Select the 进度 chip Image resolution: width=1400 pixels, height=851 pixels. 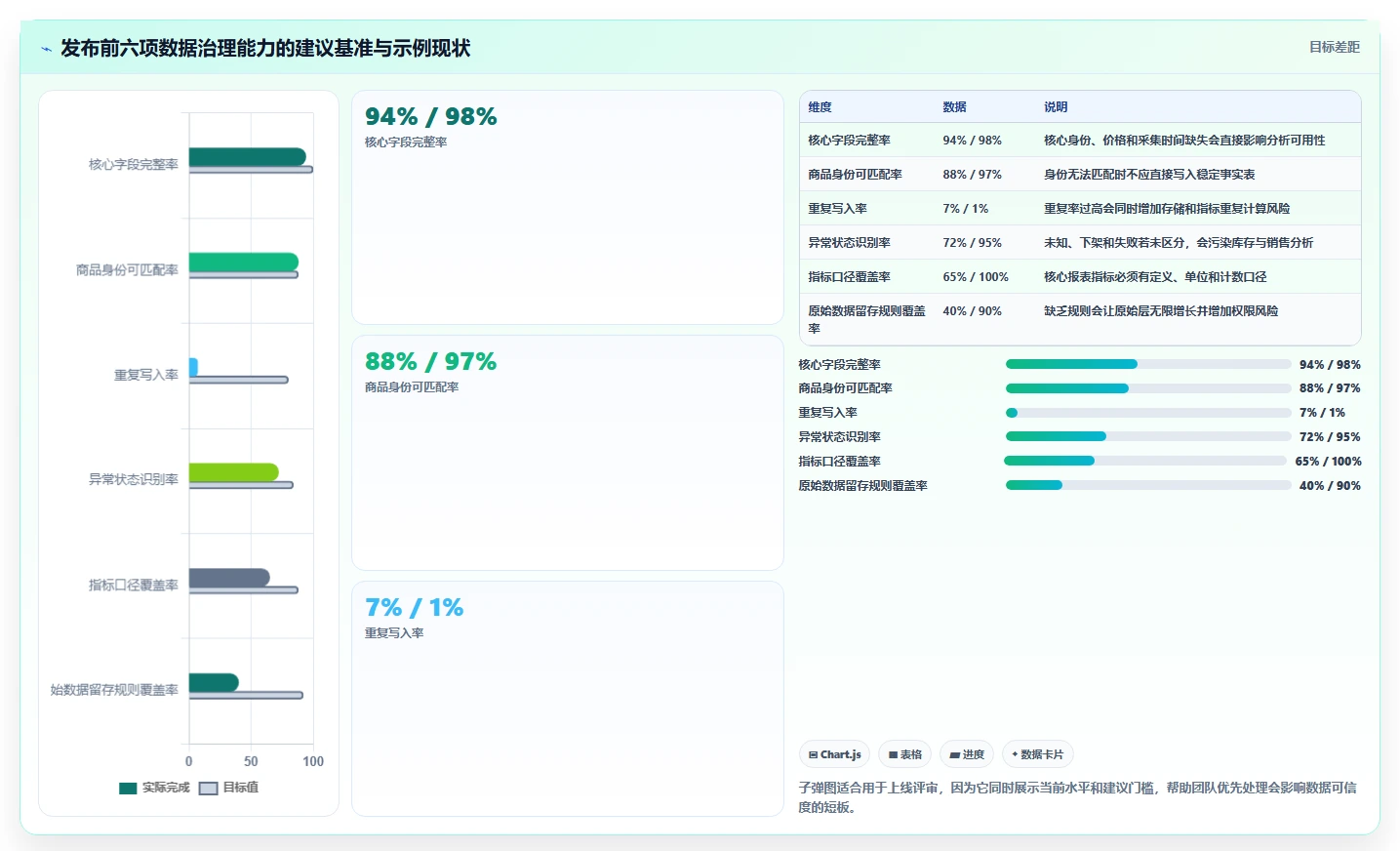(x=967, y=754)
